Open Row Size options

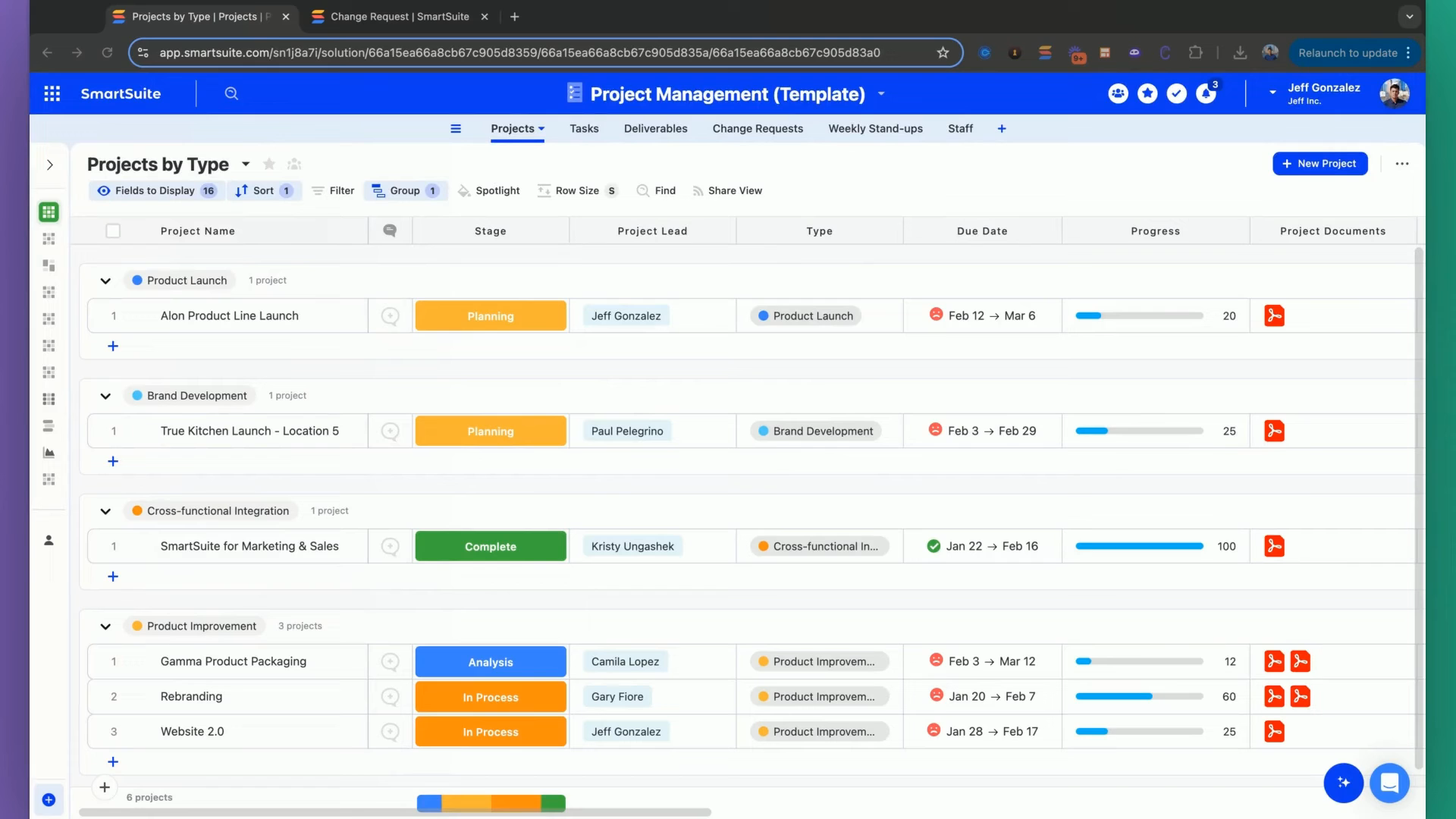[x=578, y=191]
